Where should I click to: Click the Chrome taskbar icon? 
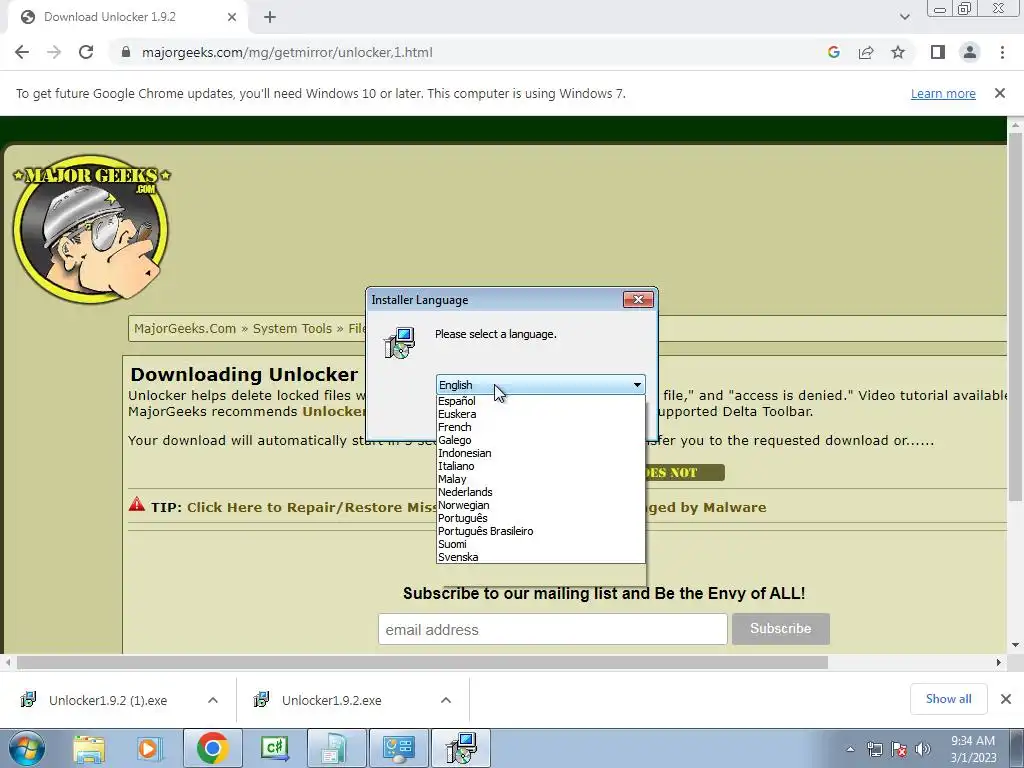point(212,748)
